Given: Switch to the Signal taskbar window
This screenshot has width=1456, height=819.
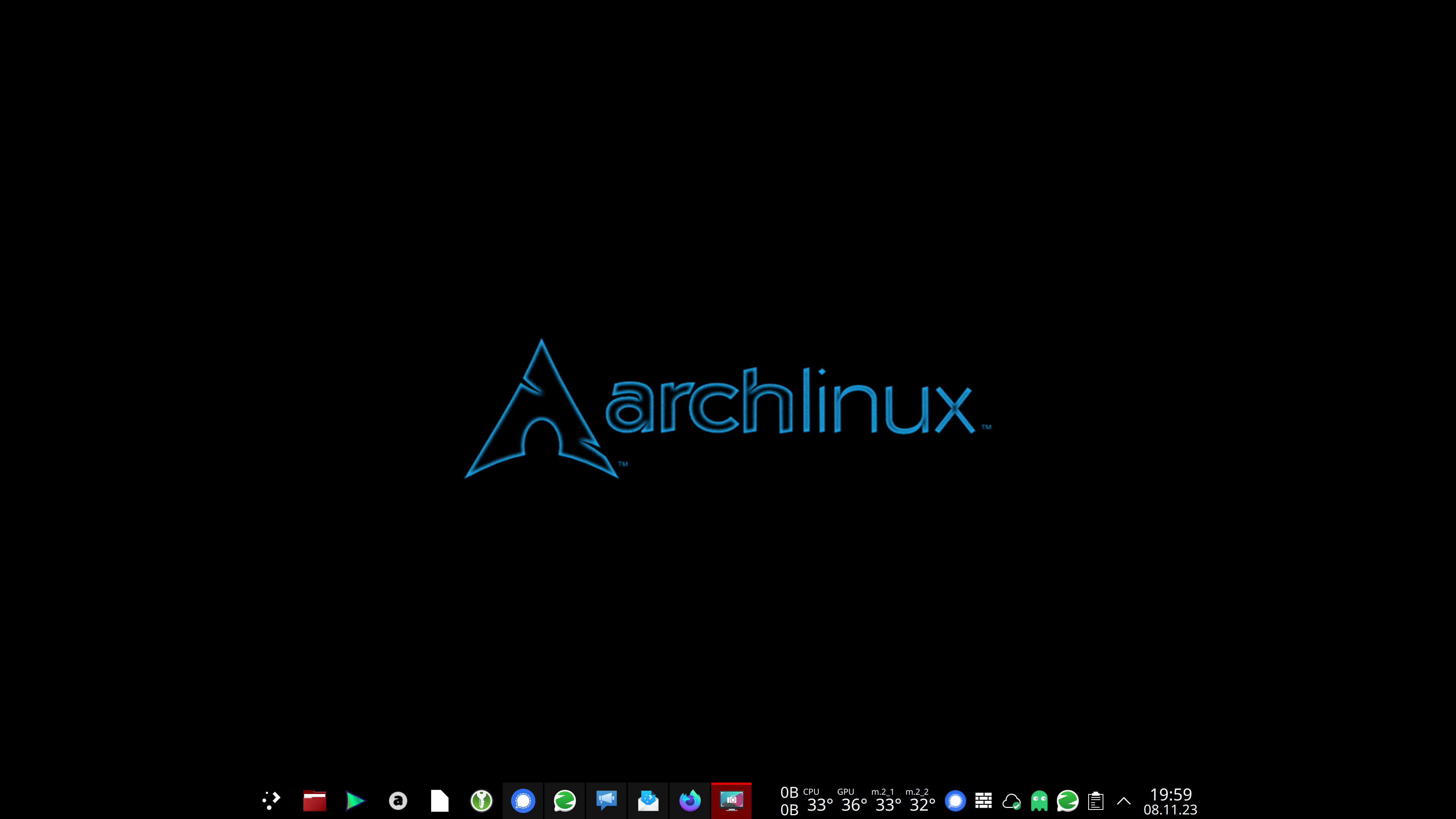Looking at the screenshot, I should [x=523, y=800].
